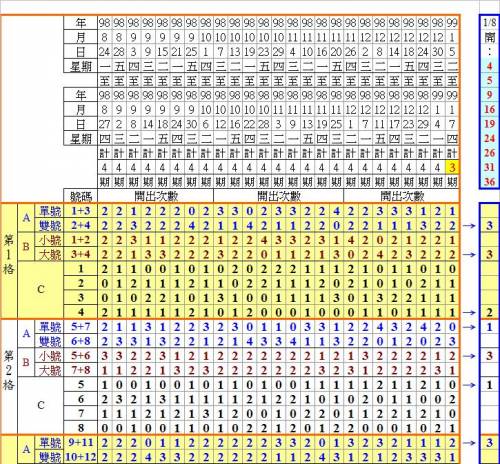Screen dimensions: 500x464
Task: Select the 第1格 group label
Action: 9,254
